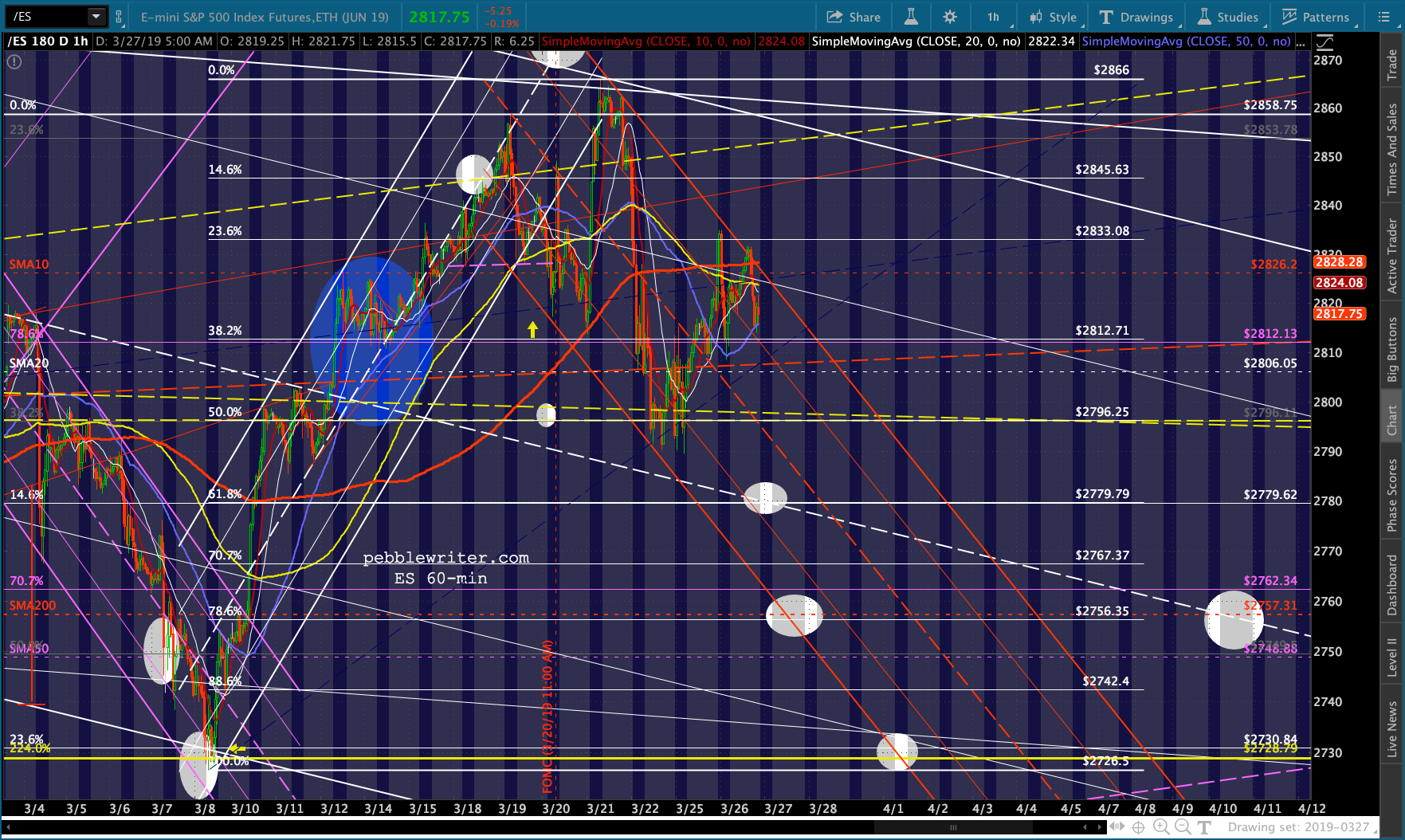Screen dimensions: 1405x840
Task: Expand the hidden studies ellipsis in header
Action: [x=1301, y=41]
